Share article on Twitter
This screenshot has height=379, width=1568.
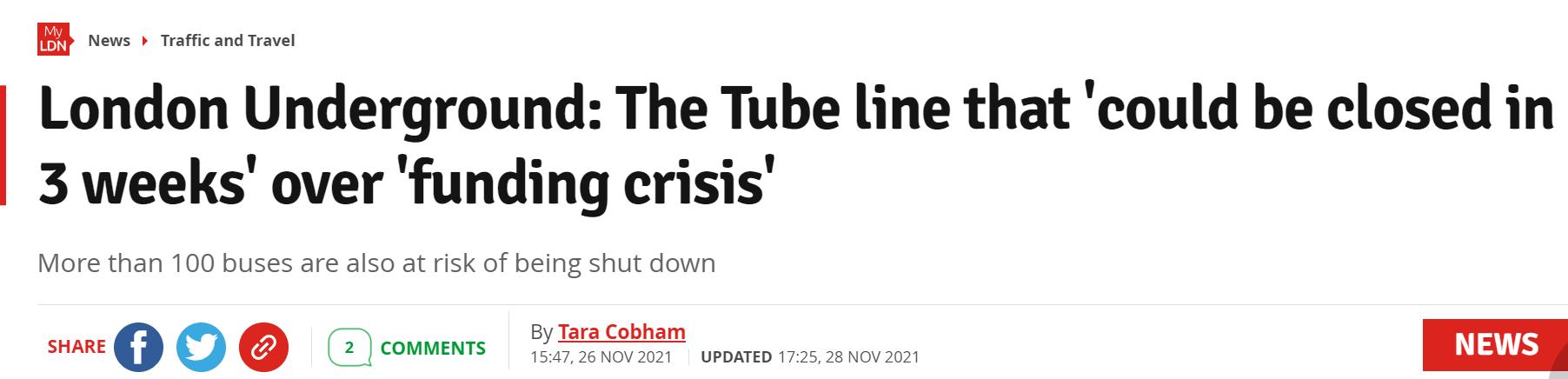pos(201,347)
